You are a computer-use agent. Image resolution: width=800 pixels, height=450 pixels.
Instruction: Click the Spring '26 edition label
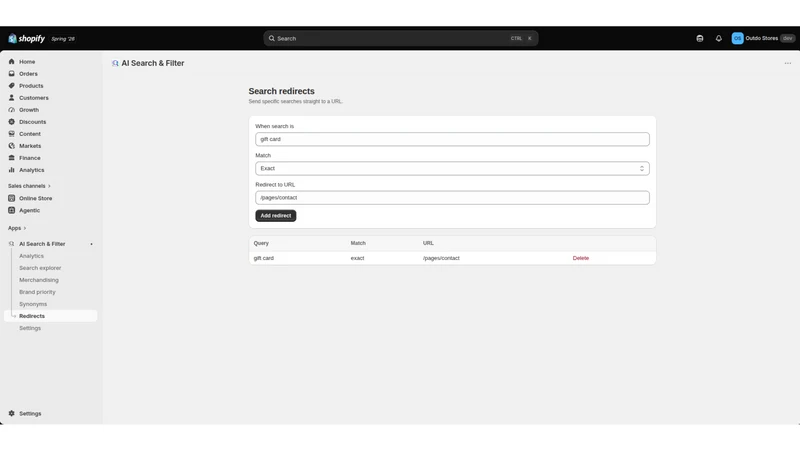pyautogui.click(x=63, y=39)
